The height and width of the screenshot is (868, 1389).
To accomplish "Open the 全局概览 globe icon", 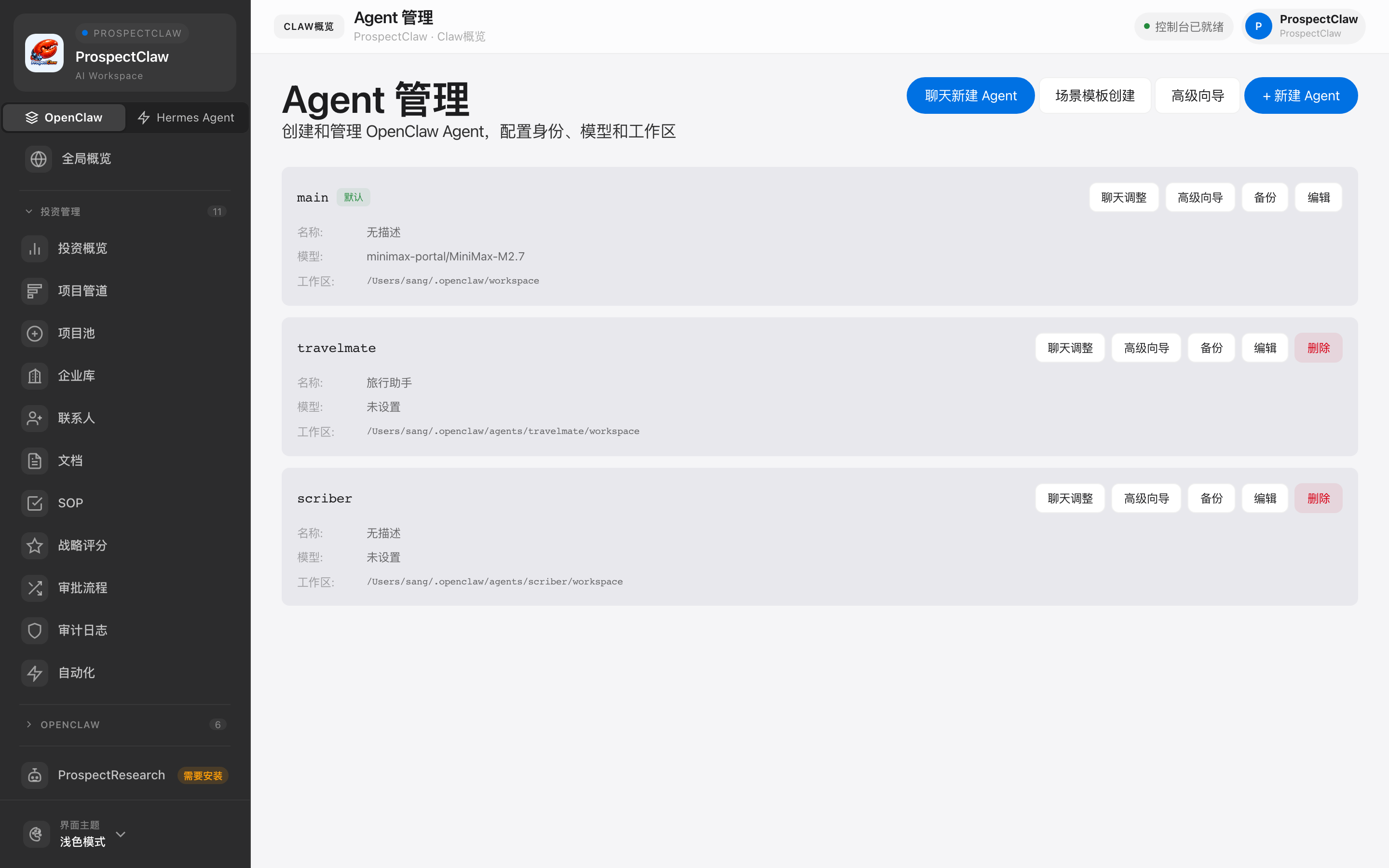I will click(38, 159).
